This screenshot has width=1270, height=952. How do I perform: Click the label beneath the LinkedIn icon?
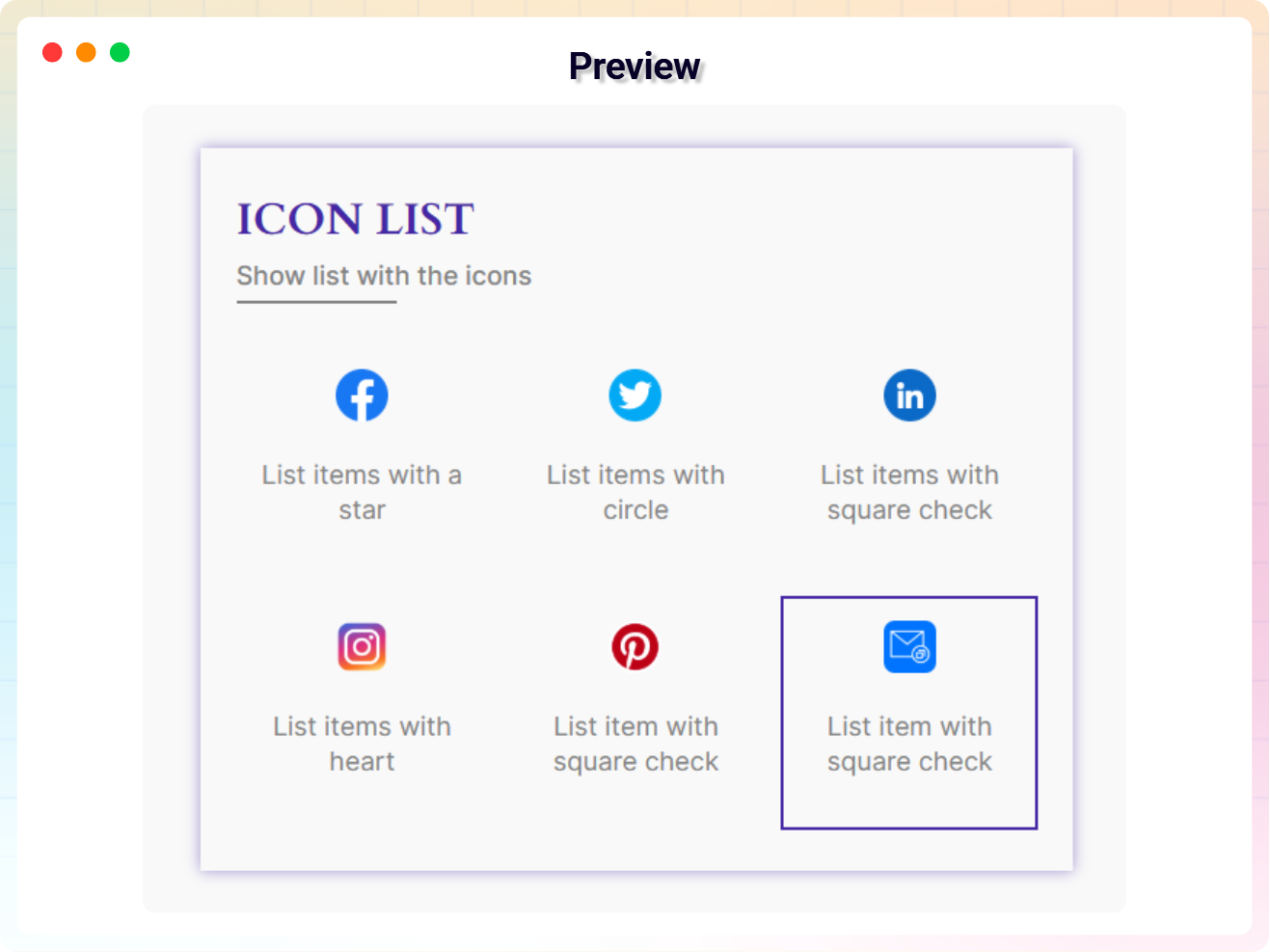(x=909, y=492)
